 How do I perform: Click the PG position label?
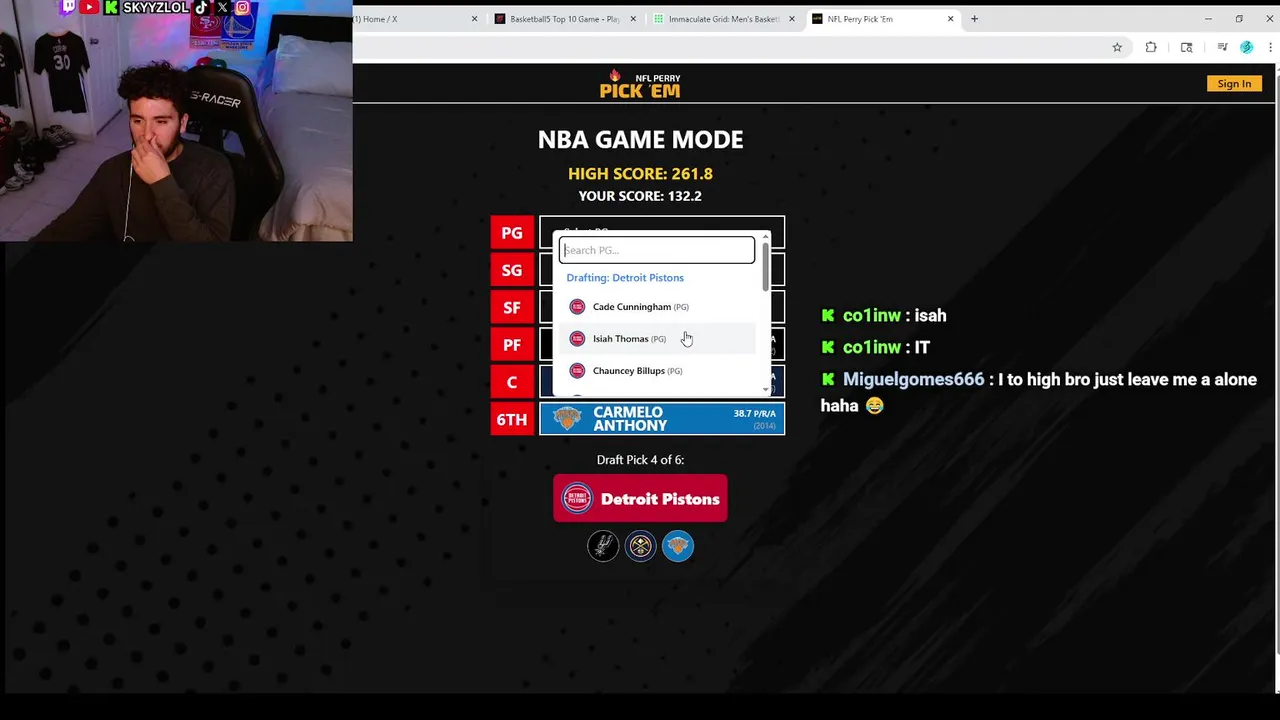click(512, 233)
